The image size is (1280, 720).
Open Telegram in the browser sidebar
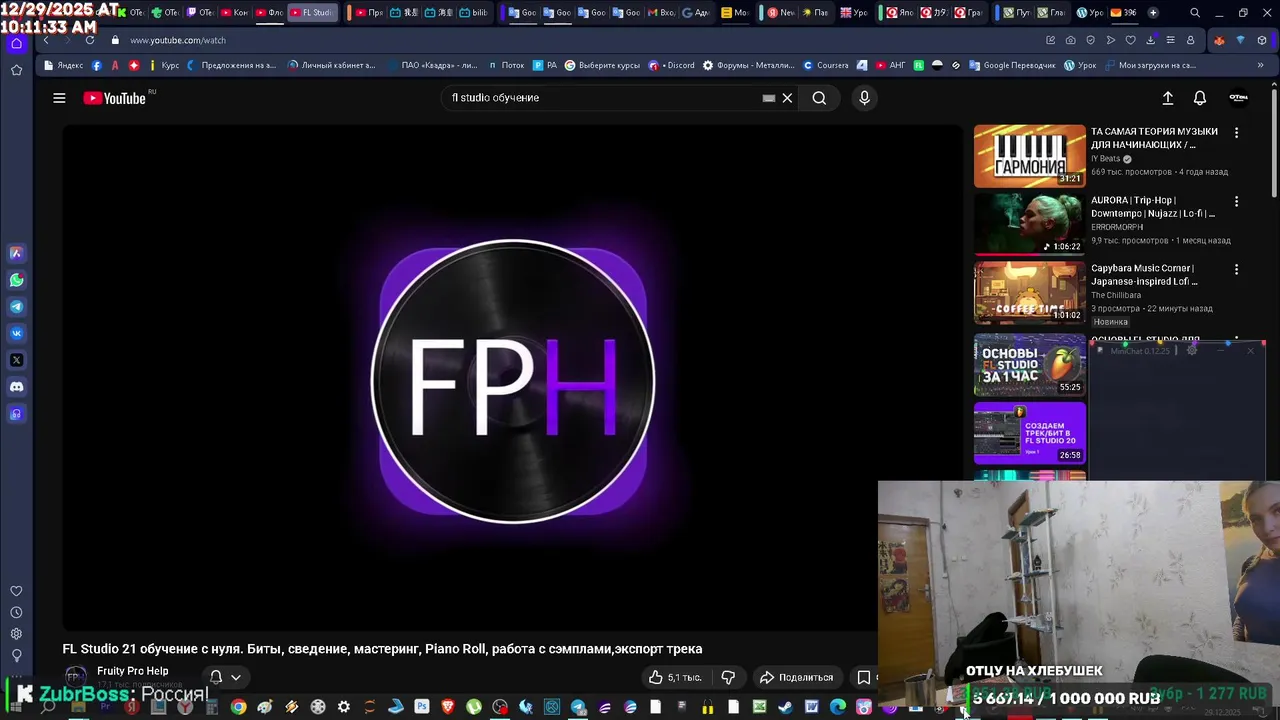[x=16, y=307]
